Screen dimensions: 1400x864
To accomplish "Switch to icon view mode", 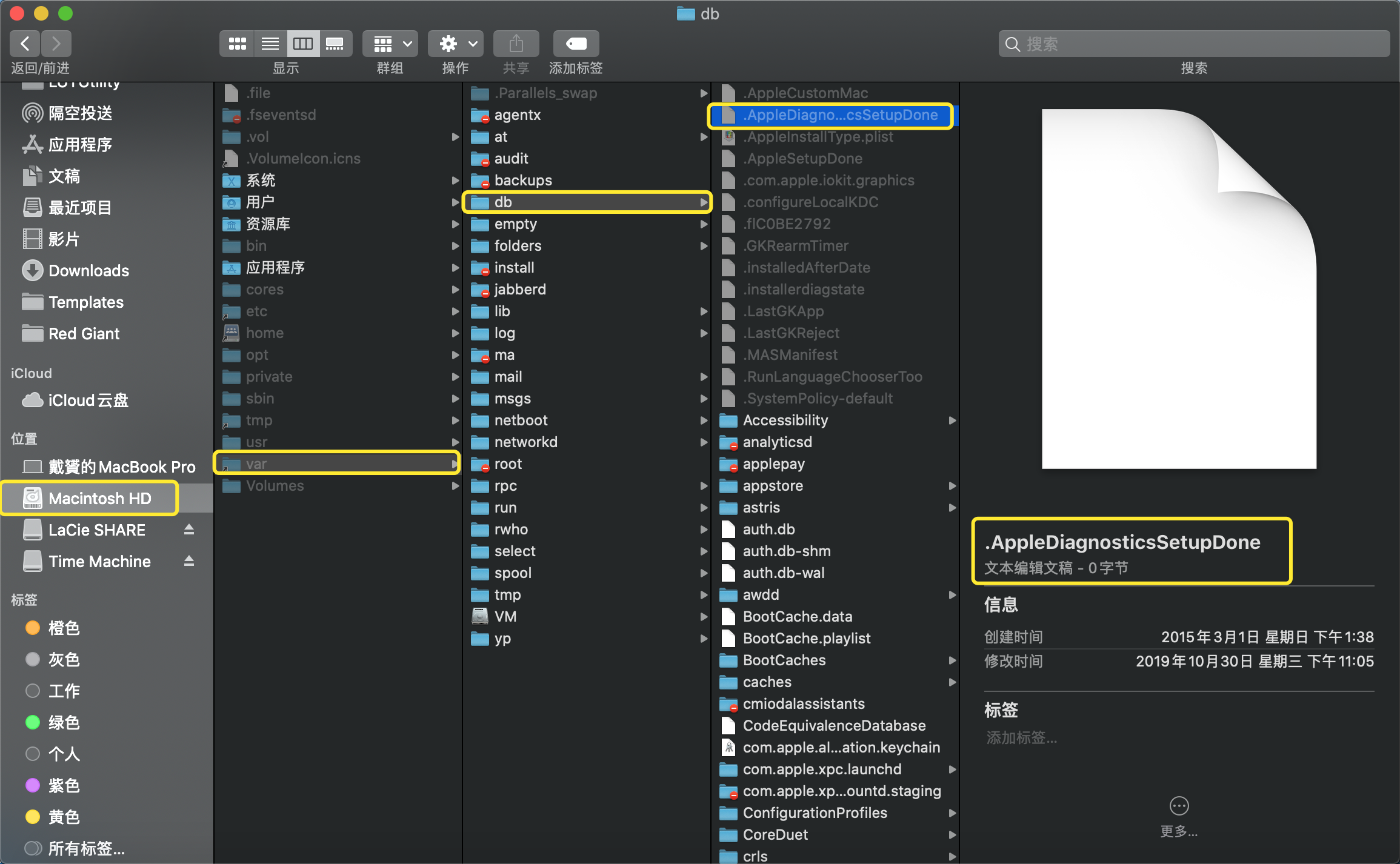I will point(237,44).
